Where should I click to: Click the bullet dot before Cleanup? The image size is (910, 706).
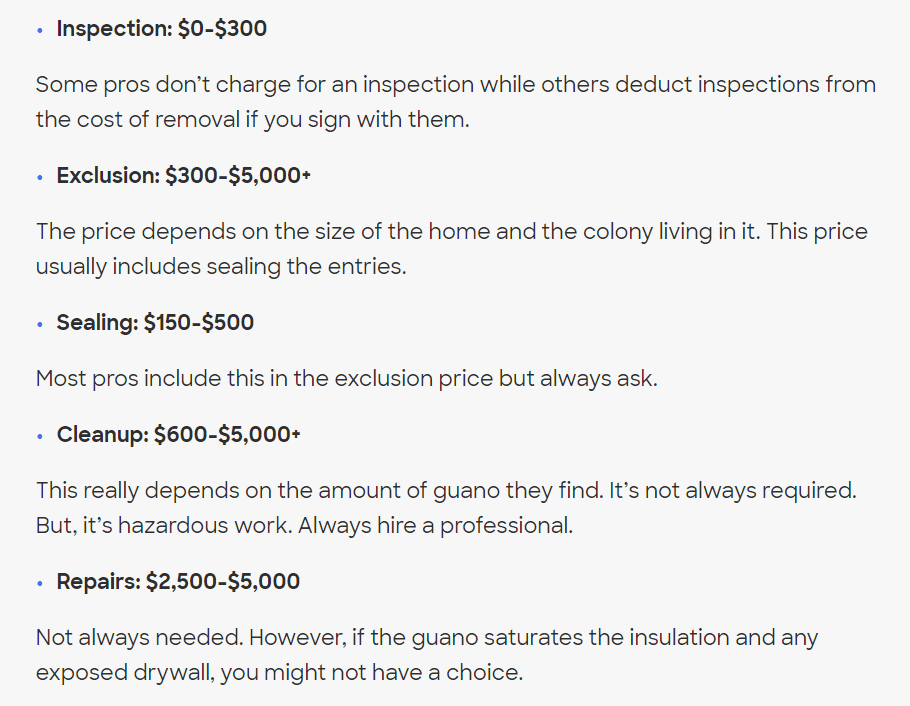click(x=40, y=436)
